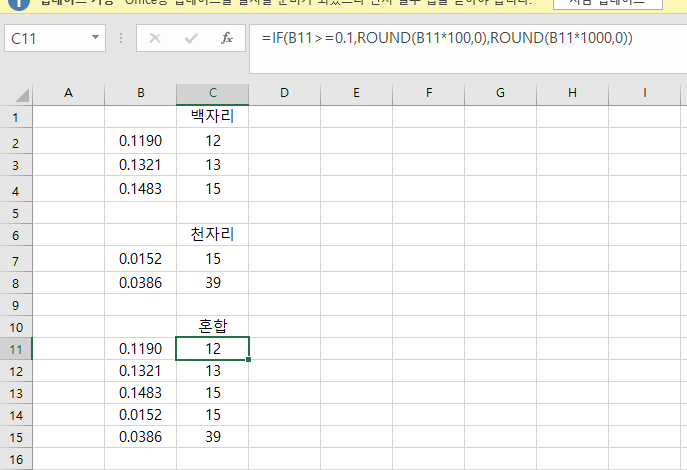Click cell B11 containing 0.1190
The width and height of the screenshot is (687, 470).
[x=141, y=349]
